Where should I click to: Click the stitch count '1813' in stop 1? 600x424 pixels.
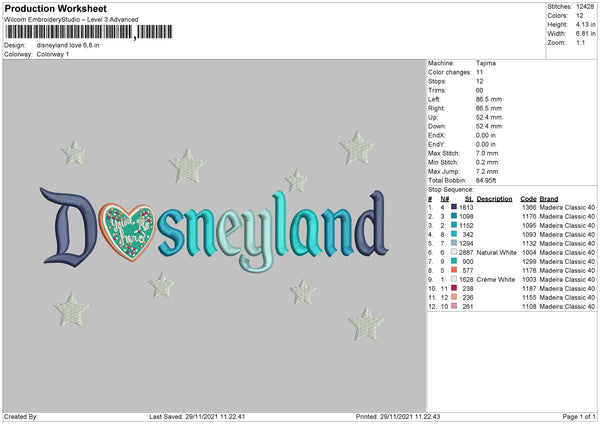[x=466, y=207]
